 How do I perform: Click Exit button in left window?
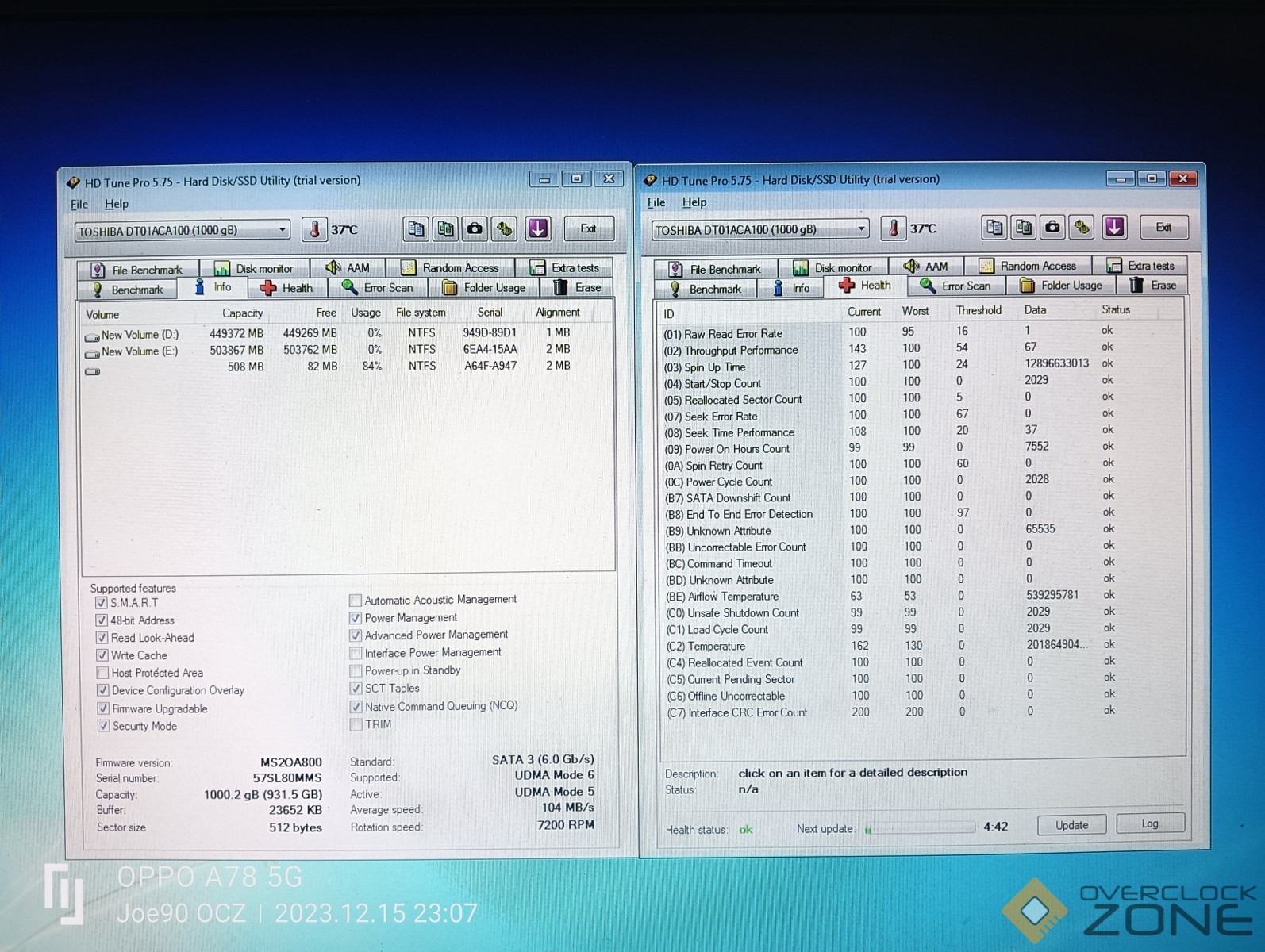589,228
